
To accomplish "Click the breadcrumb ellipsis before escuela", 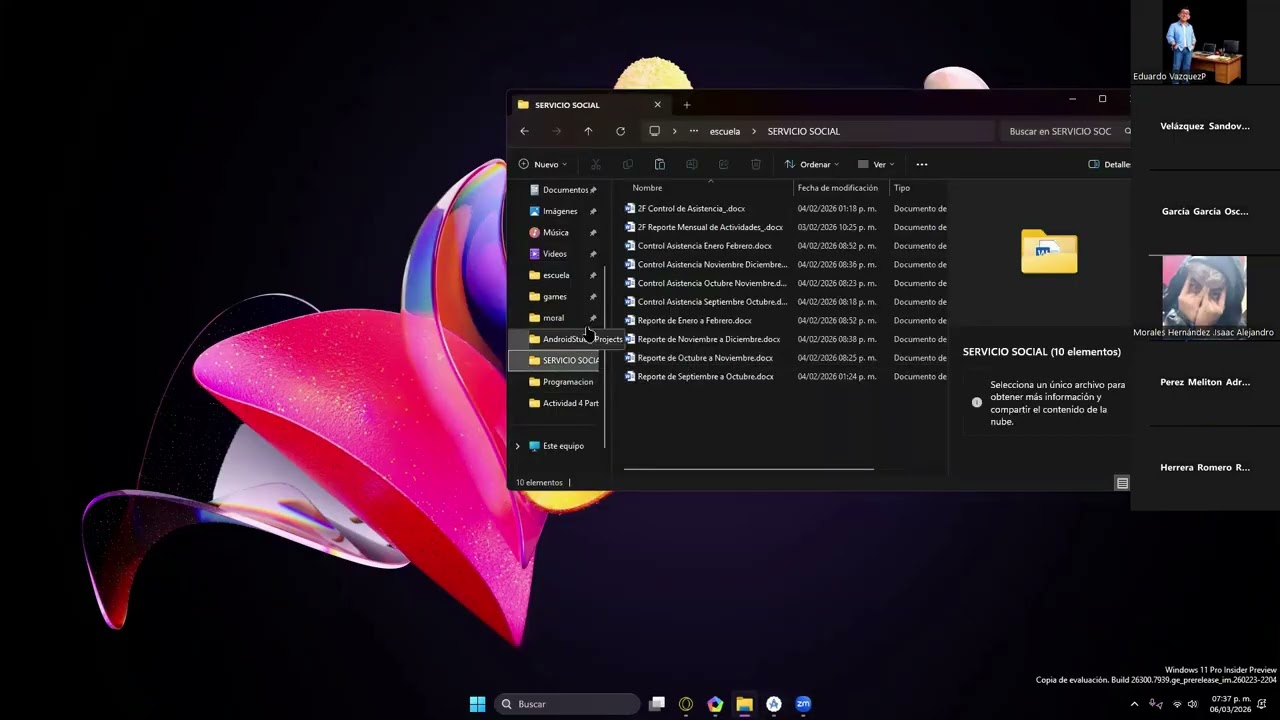I will tap(693, 131).
